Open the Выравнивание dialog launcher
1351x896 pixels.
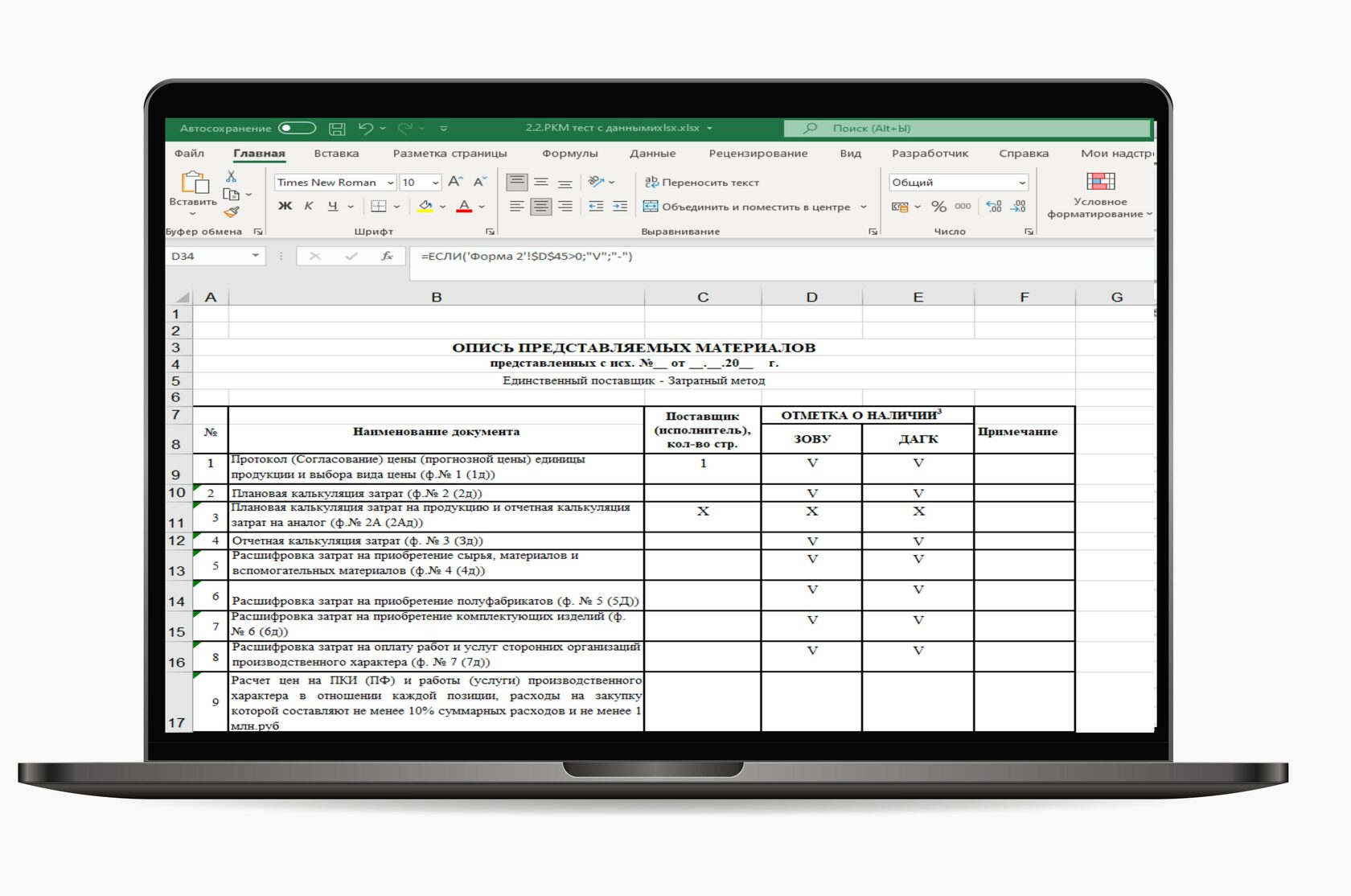(873, 232)
